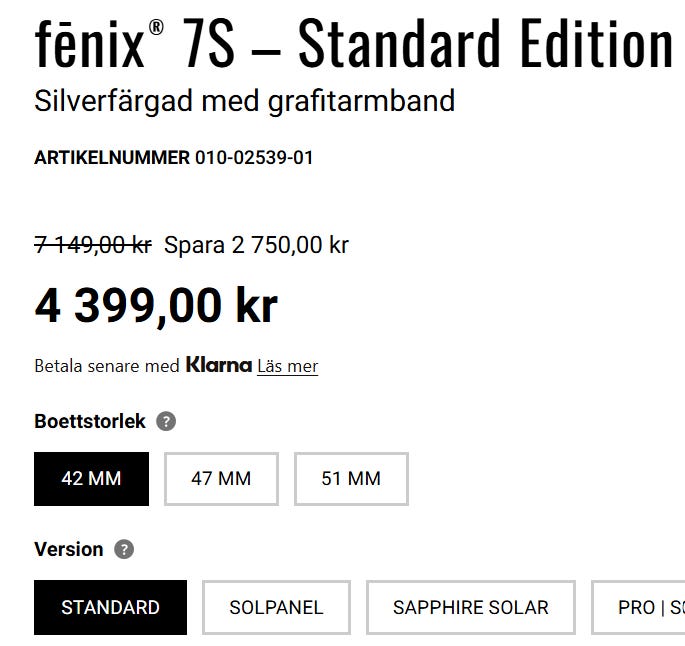The height and width of the screenshot is (646, 685).
Task: Choose the SAPPHIRE SOLAR version
Action: (470, 607)
